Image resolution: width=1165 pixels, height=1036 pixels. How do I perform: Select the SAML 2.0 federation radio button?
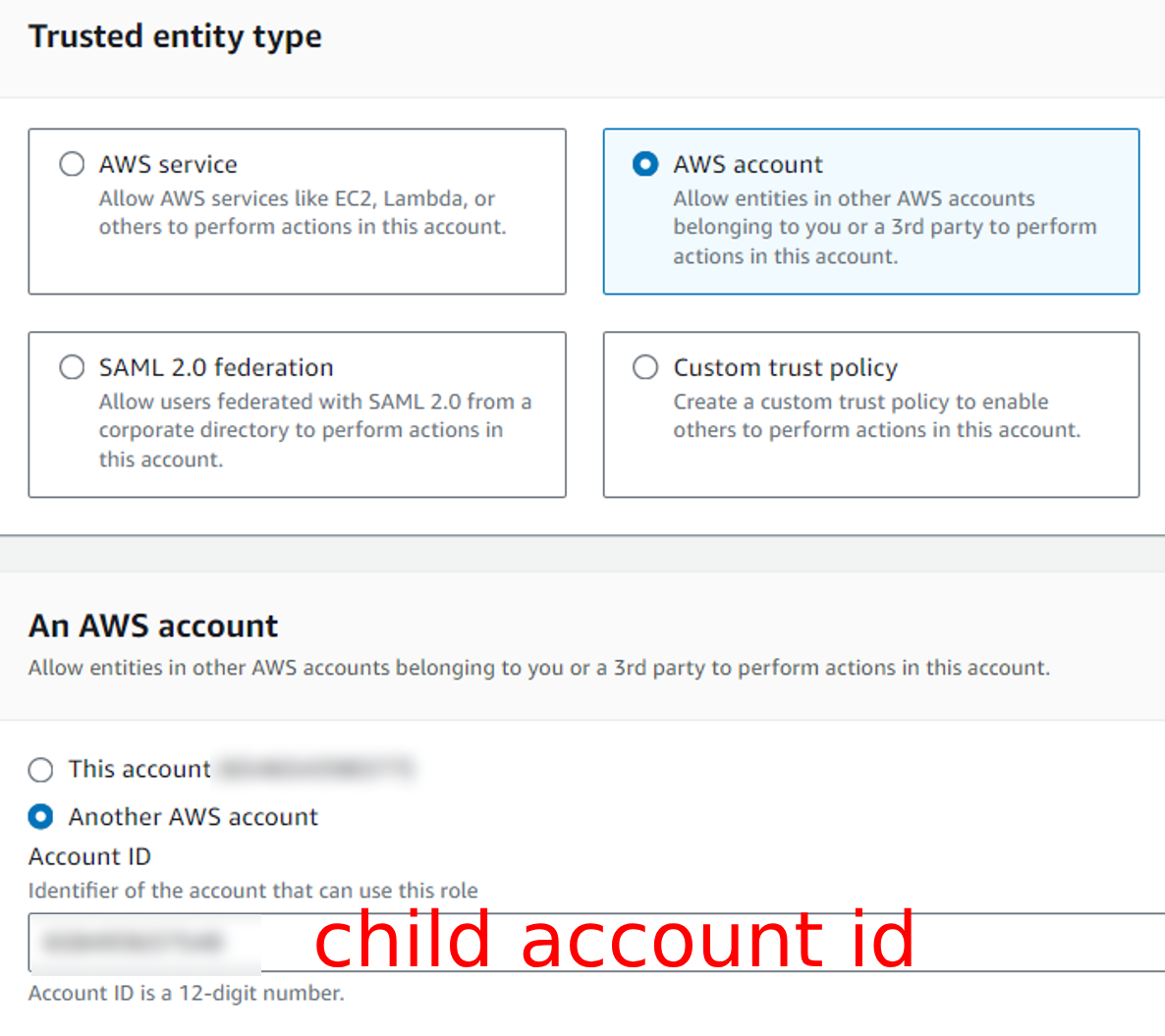[72, 367]
